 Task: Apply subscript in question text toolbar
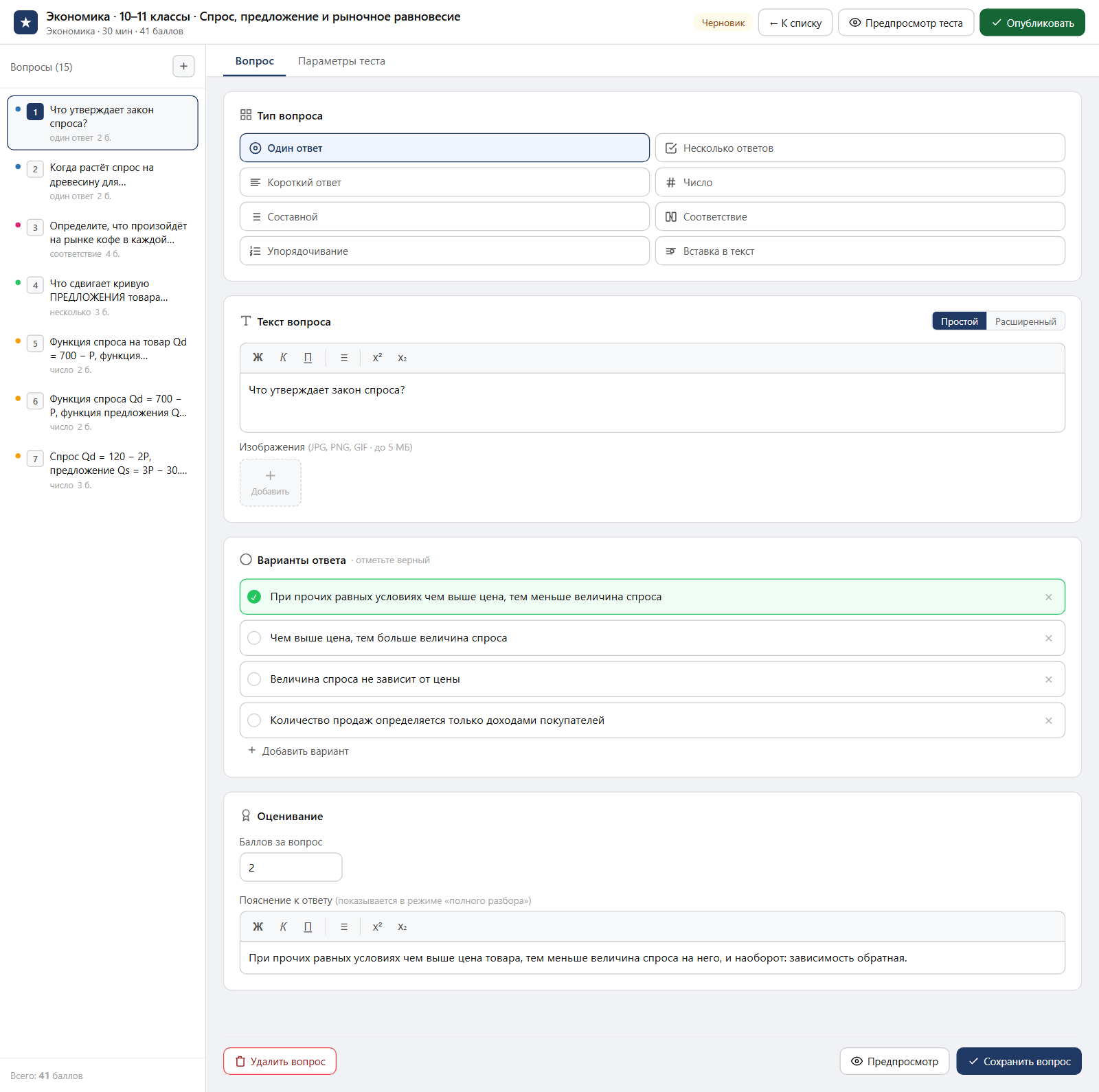403,358
